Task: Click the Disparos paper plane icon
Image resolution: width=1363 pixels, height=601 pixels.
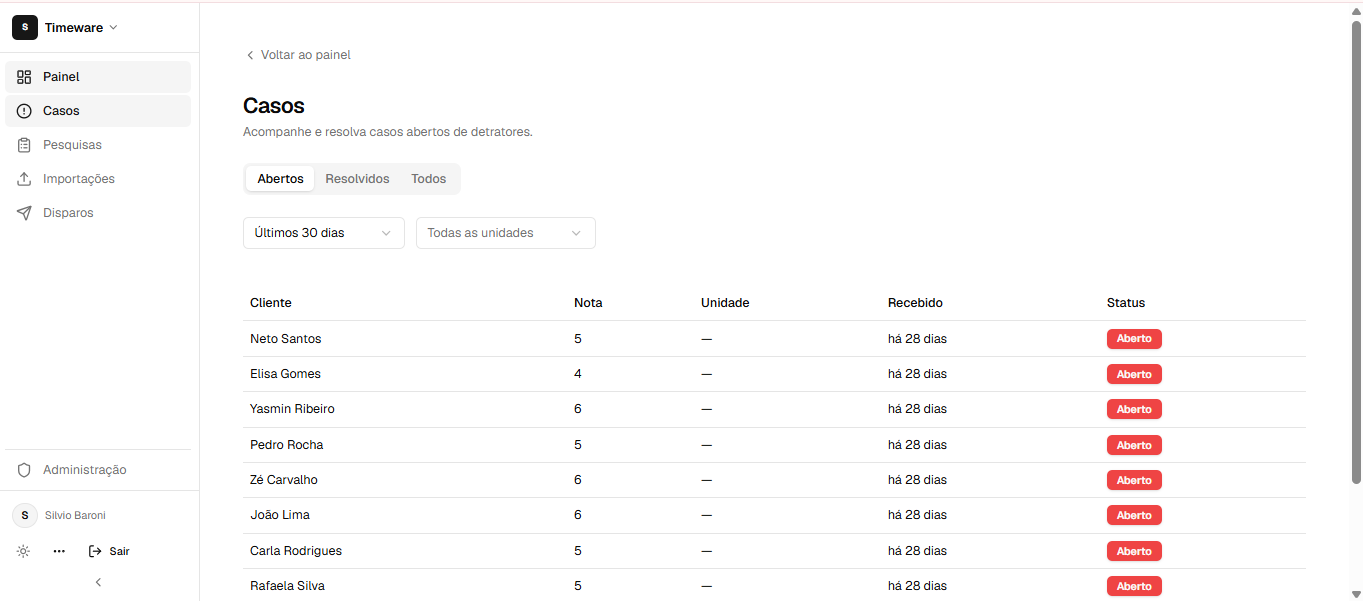Action: click(24, 213)
